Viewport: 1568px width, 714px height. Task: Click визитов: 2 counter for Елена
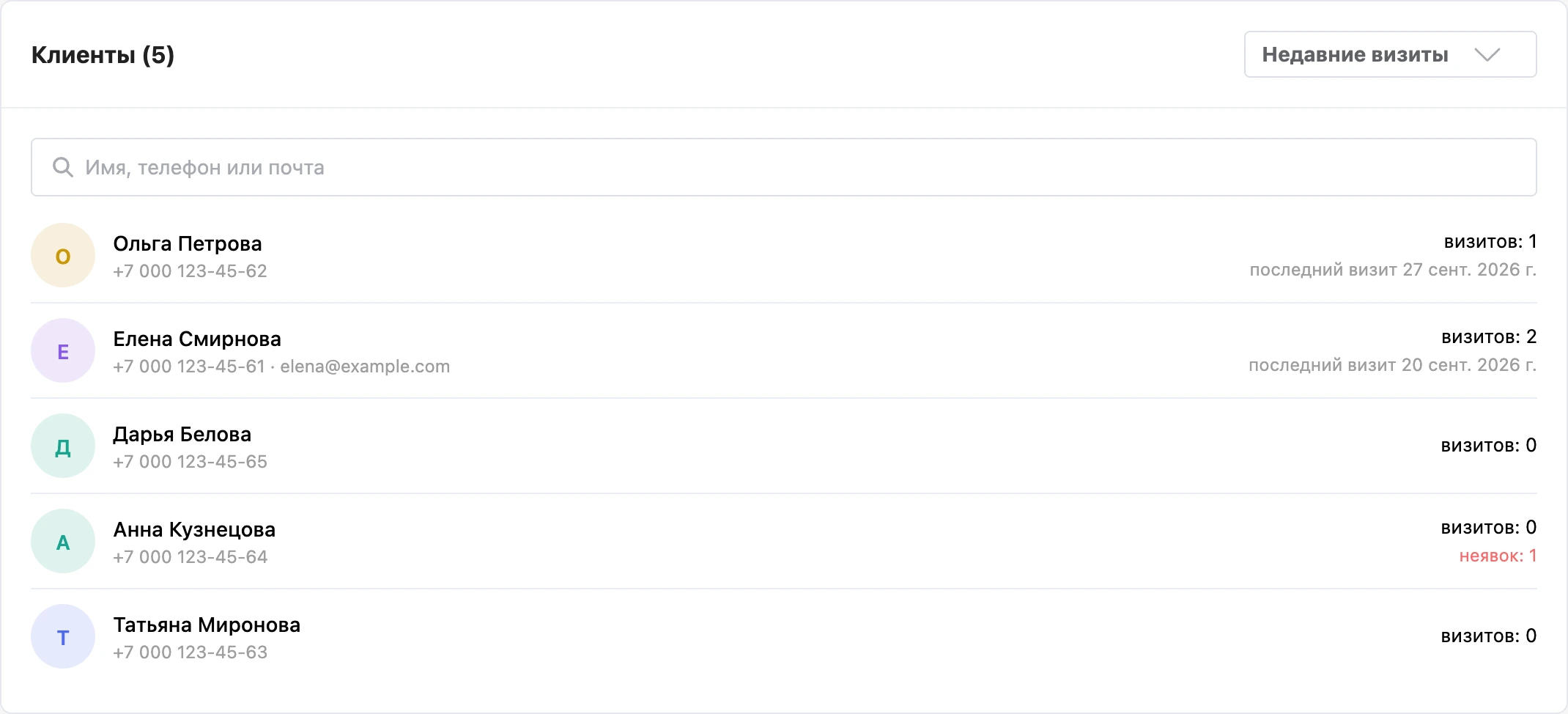(x=1489, y=337)
